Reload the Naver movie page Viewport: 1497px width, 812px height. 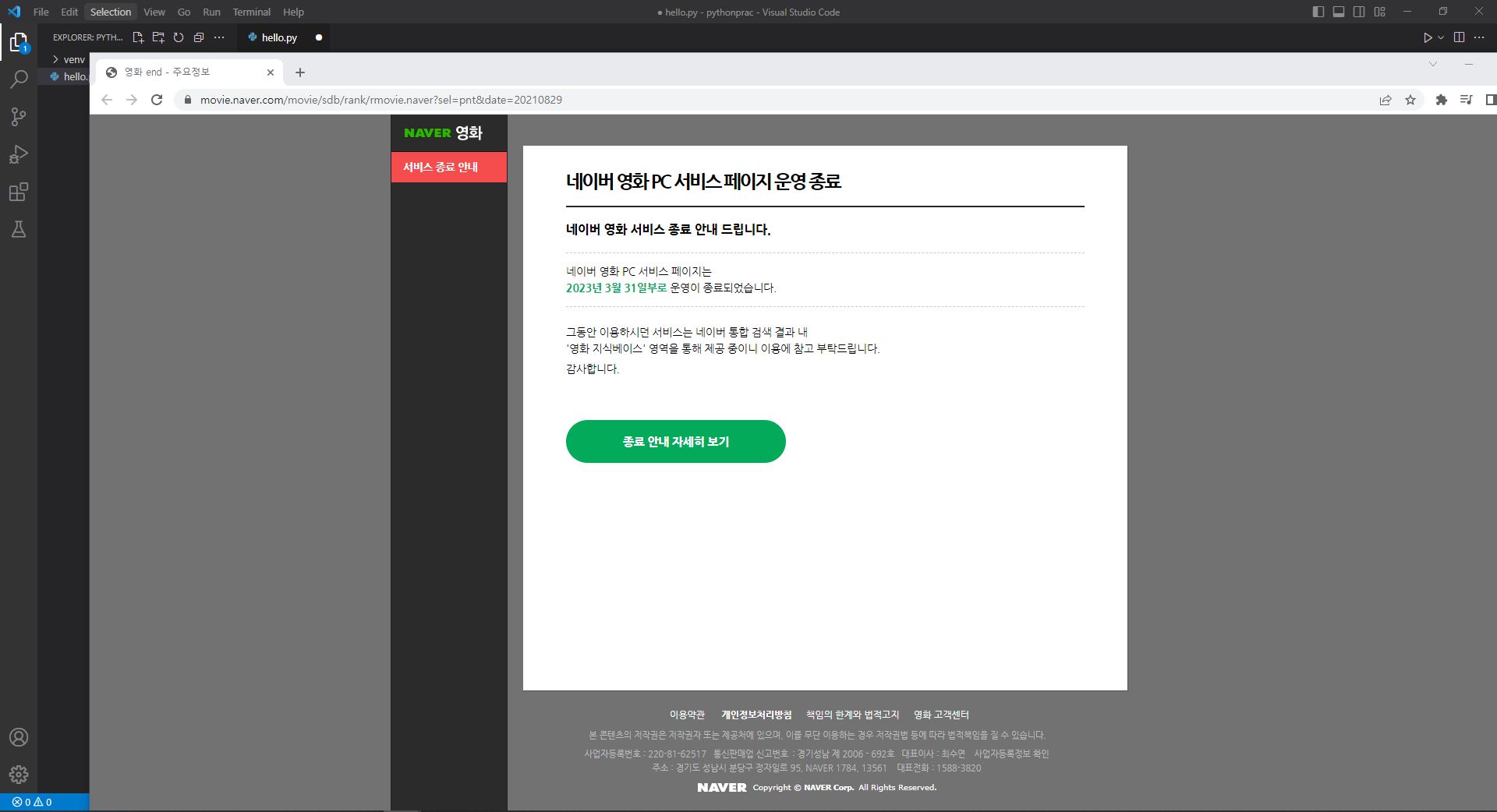pyautogui.click(x=157, y=100)
